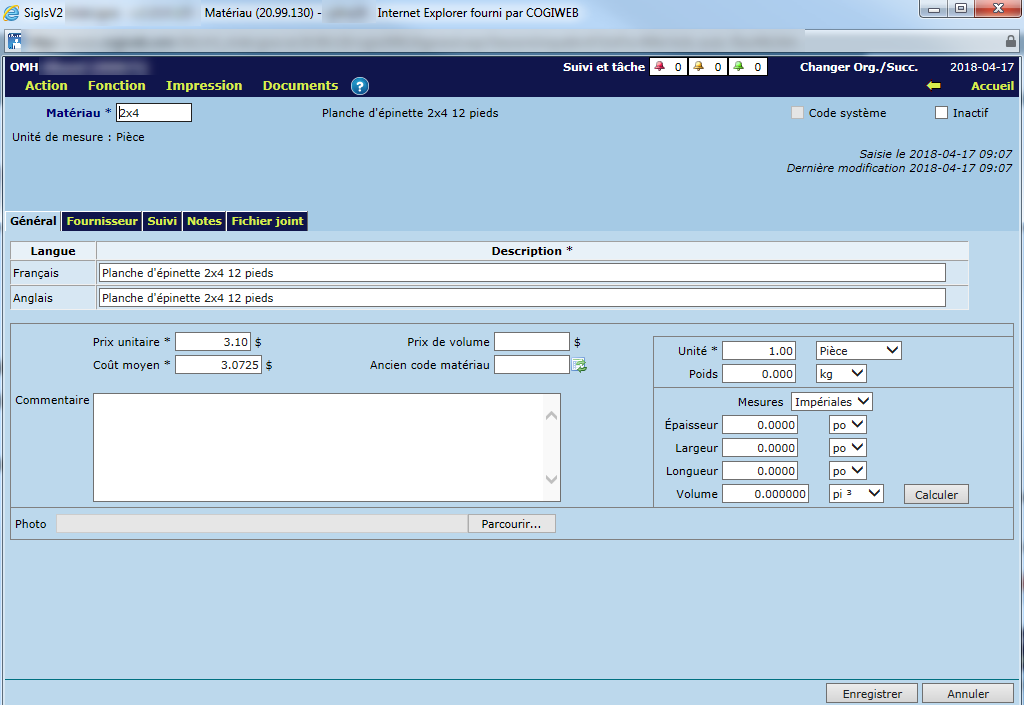Click the Internet Explorer logo in title bar

[12, 13]
